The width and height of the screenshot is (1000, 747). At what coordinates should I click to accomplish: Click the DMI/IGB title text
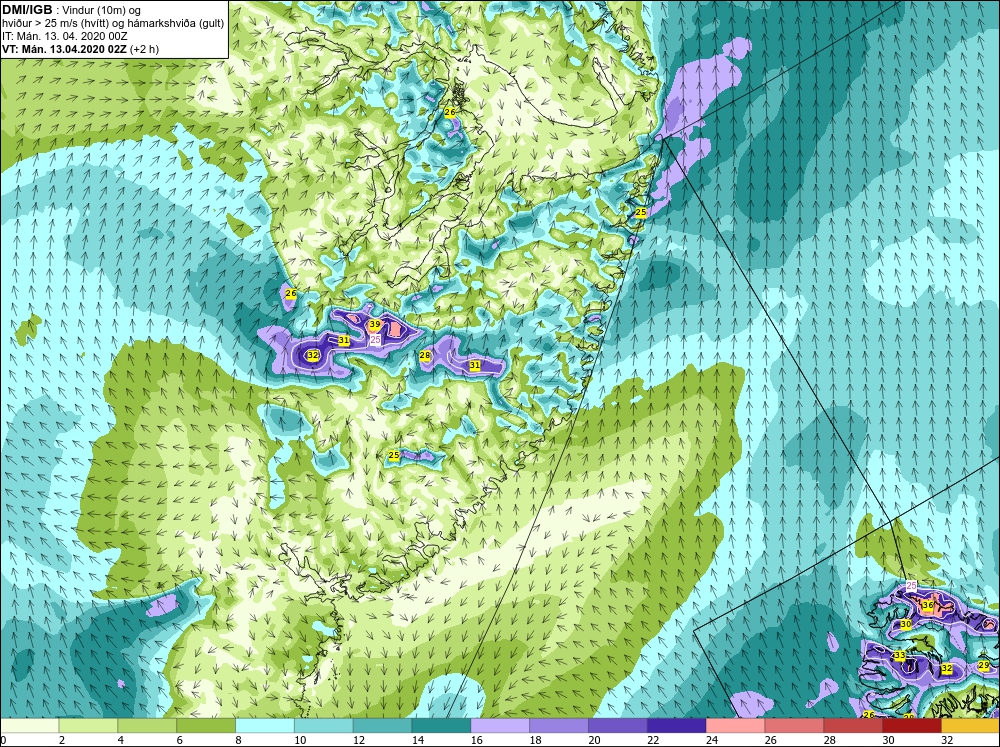pos(27,10)
